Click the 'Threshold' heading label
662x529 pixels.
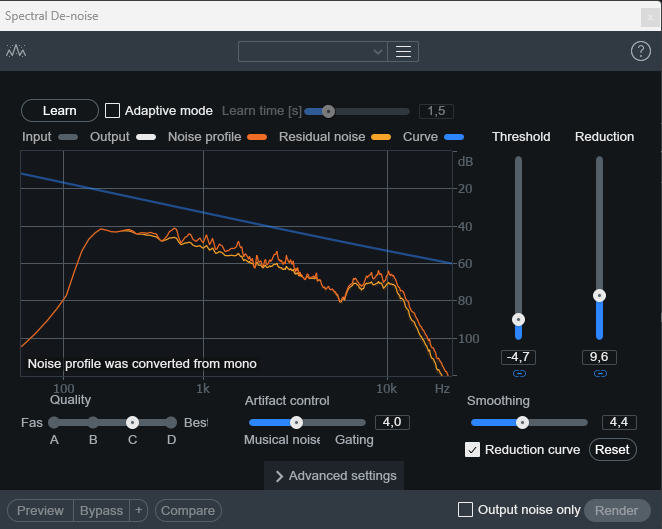pyautogui.click(x=521, y=137)
